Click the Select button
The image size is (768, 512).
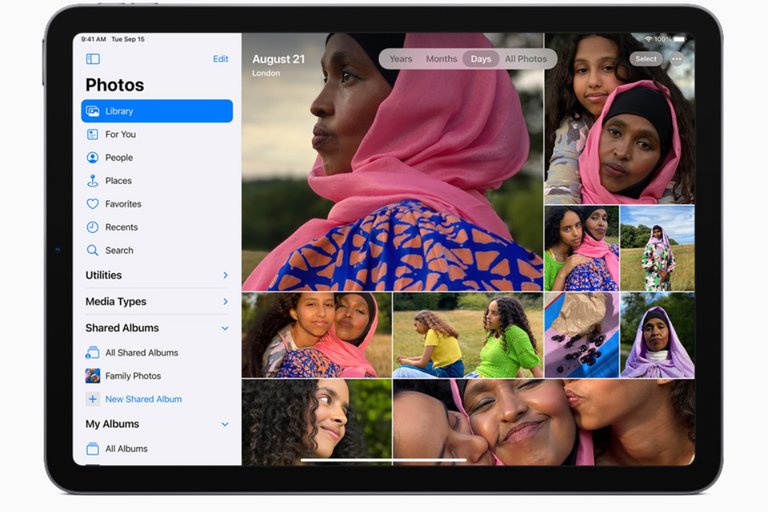point(646,59)
